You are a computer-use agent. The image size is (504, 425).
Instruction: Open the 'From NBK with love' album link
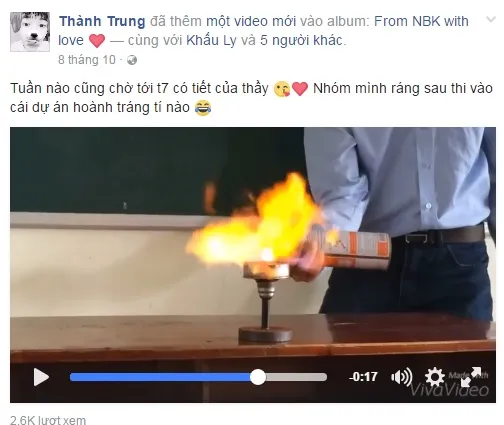pyautogui.click(x=263, y=31)
